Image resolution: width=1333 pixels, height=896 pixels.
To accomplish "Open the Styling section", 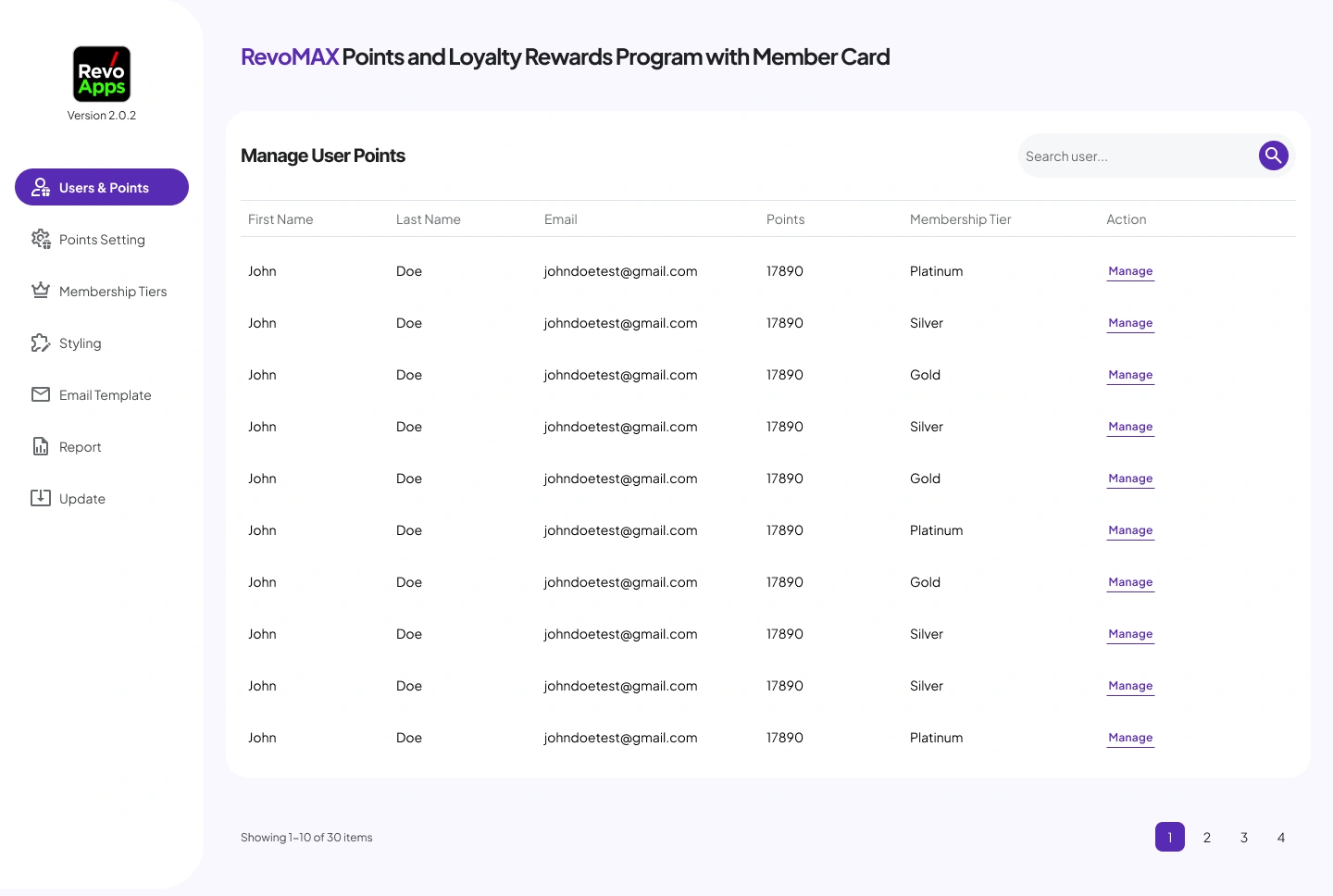I will tap(102, 342).
